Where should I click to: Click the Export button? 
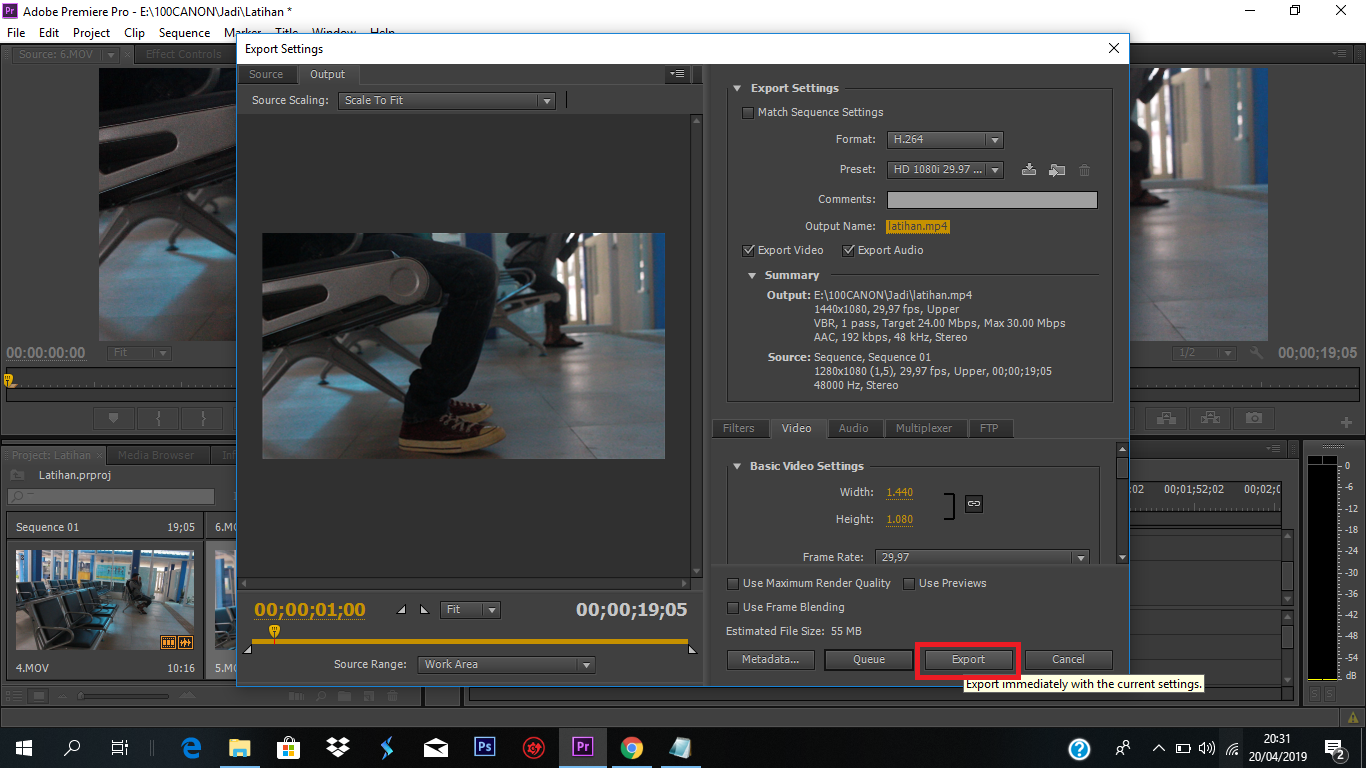tap(968, 660)
